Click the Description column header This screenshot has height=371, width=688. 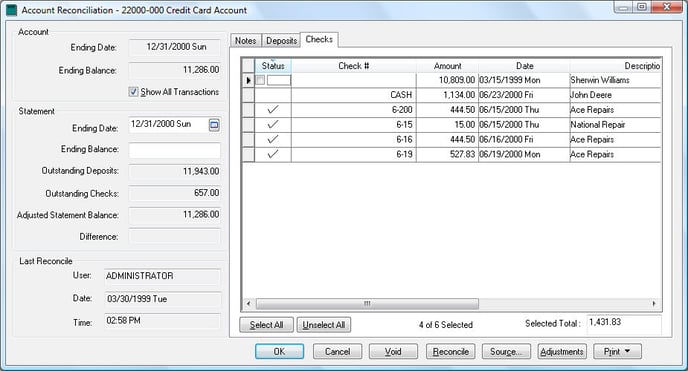616,66
